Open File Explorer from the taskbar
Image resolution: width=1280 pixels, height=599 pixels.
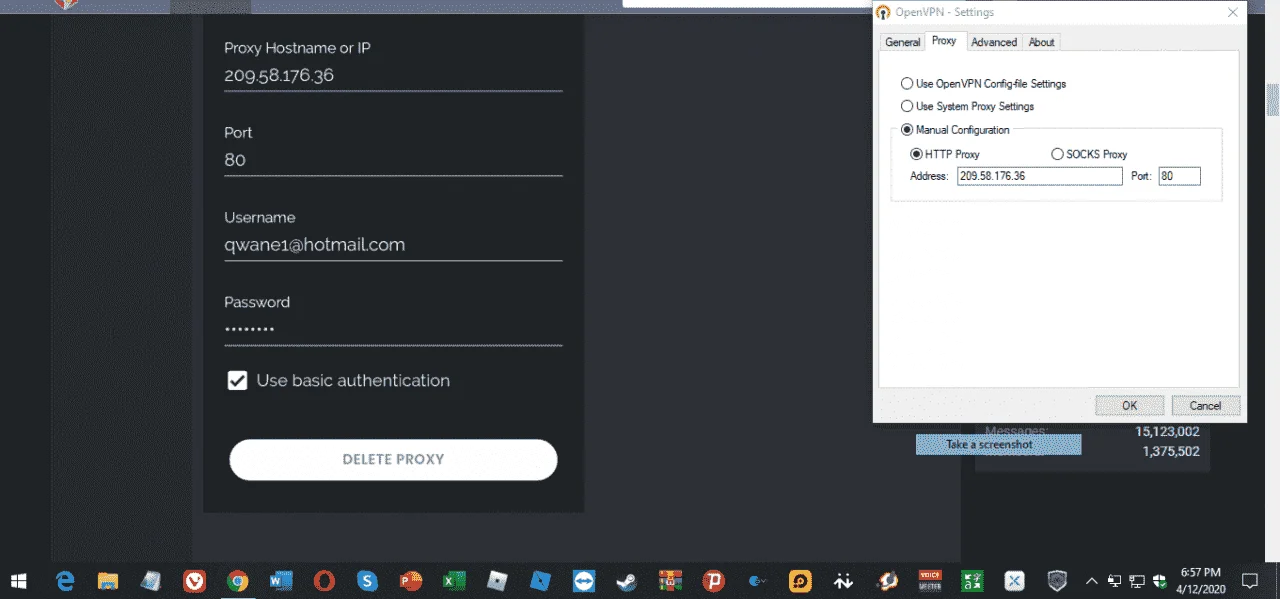pos(108,580)
